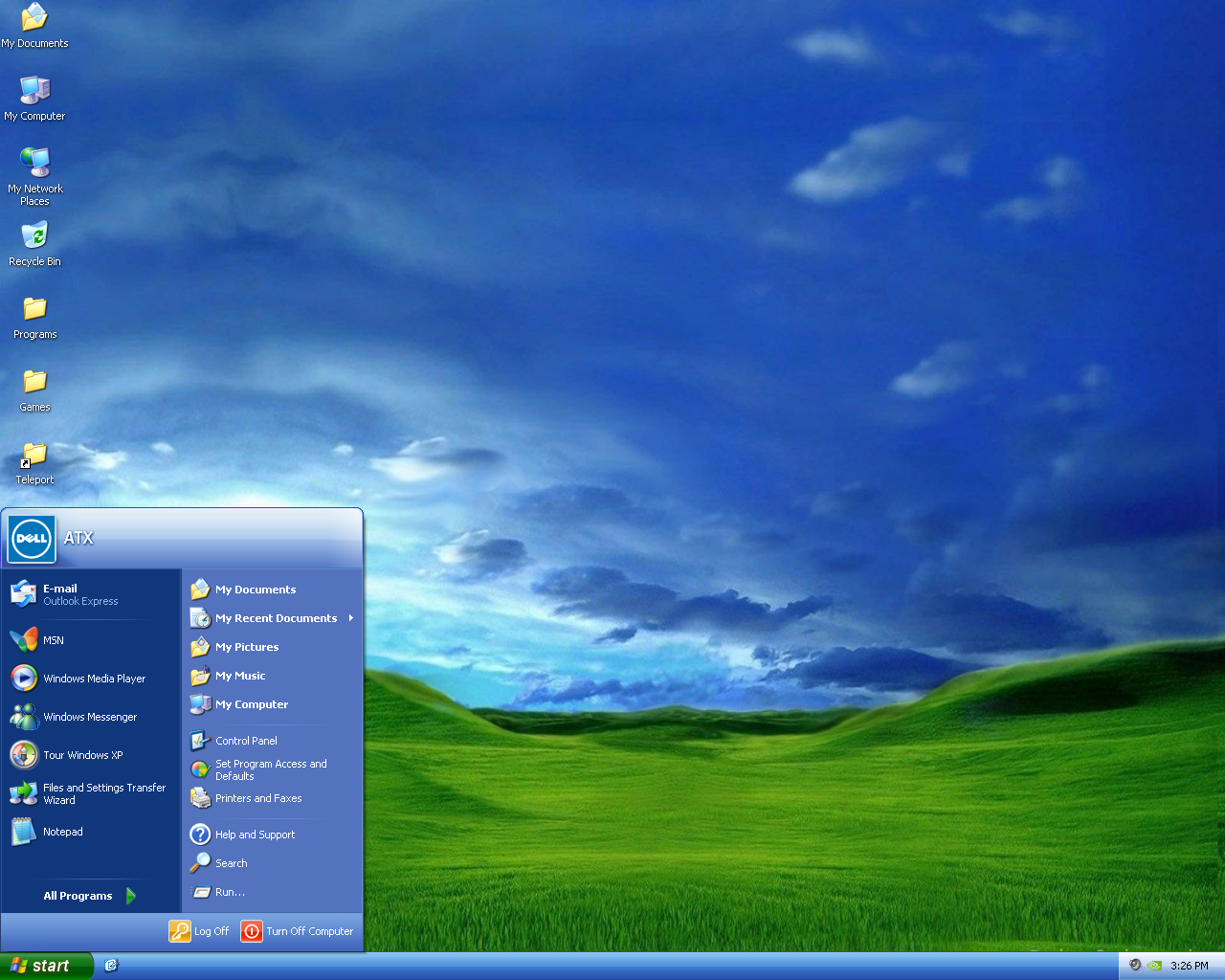Click the Start button
The image size is (1225, 980).
click(x=46, y=966)
